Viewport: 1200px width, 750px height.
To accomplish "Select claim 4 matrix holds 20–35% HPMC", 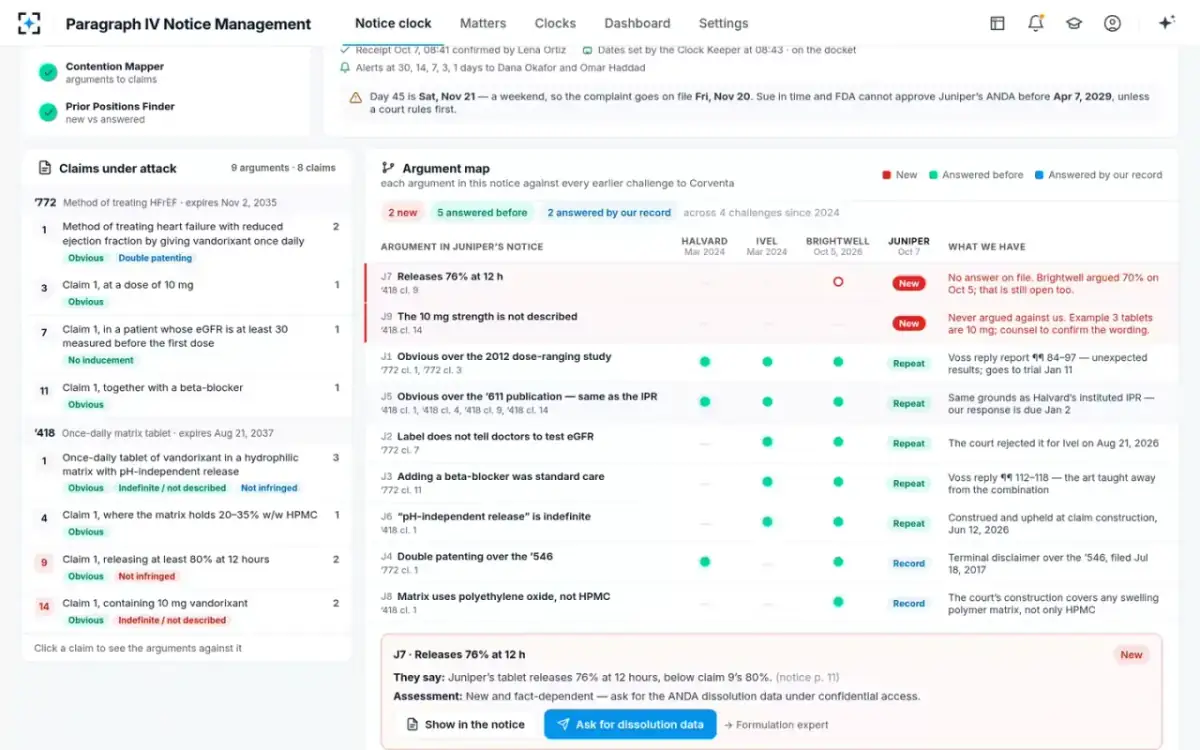I will (187, 522).
